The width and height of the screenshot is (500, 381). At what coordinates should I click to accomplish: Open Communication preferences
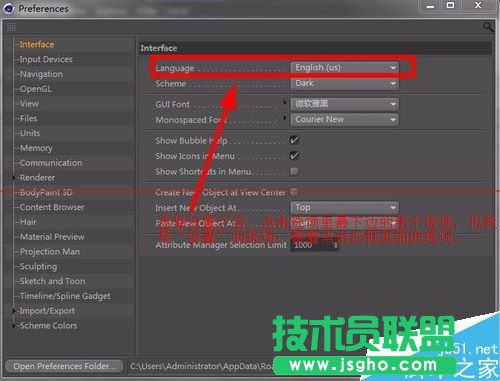[51, 163]
